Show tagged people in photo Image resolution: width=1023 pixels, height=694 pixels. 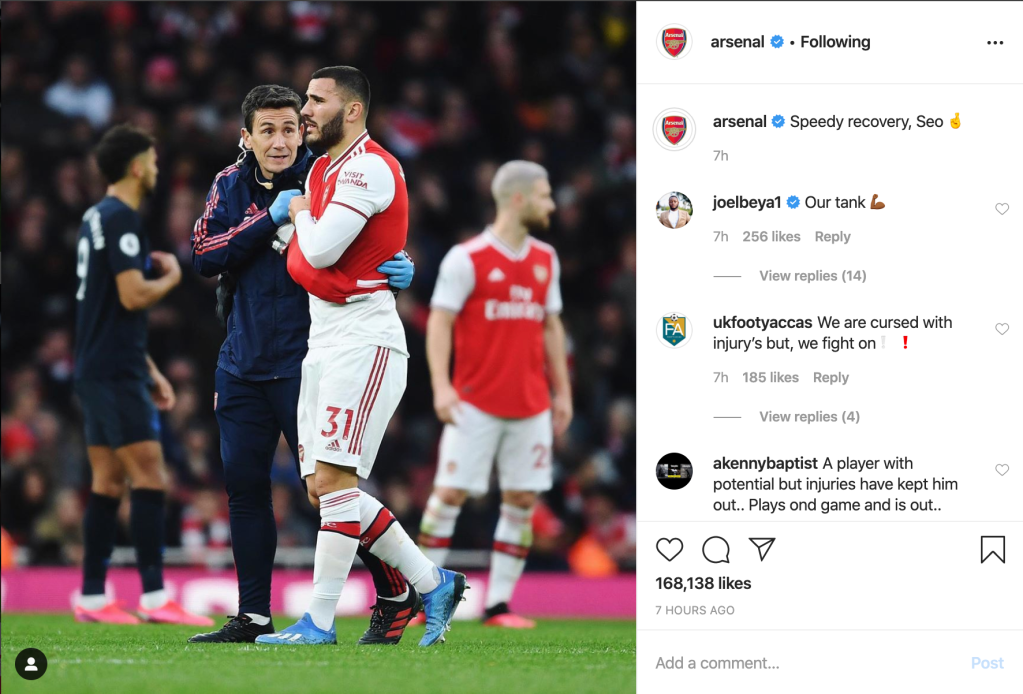[31, 663]
